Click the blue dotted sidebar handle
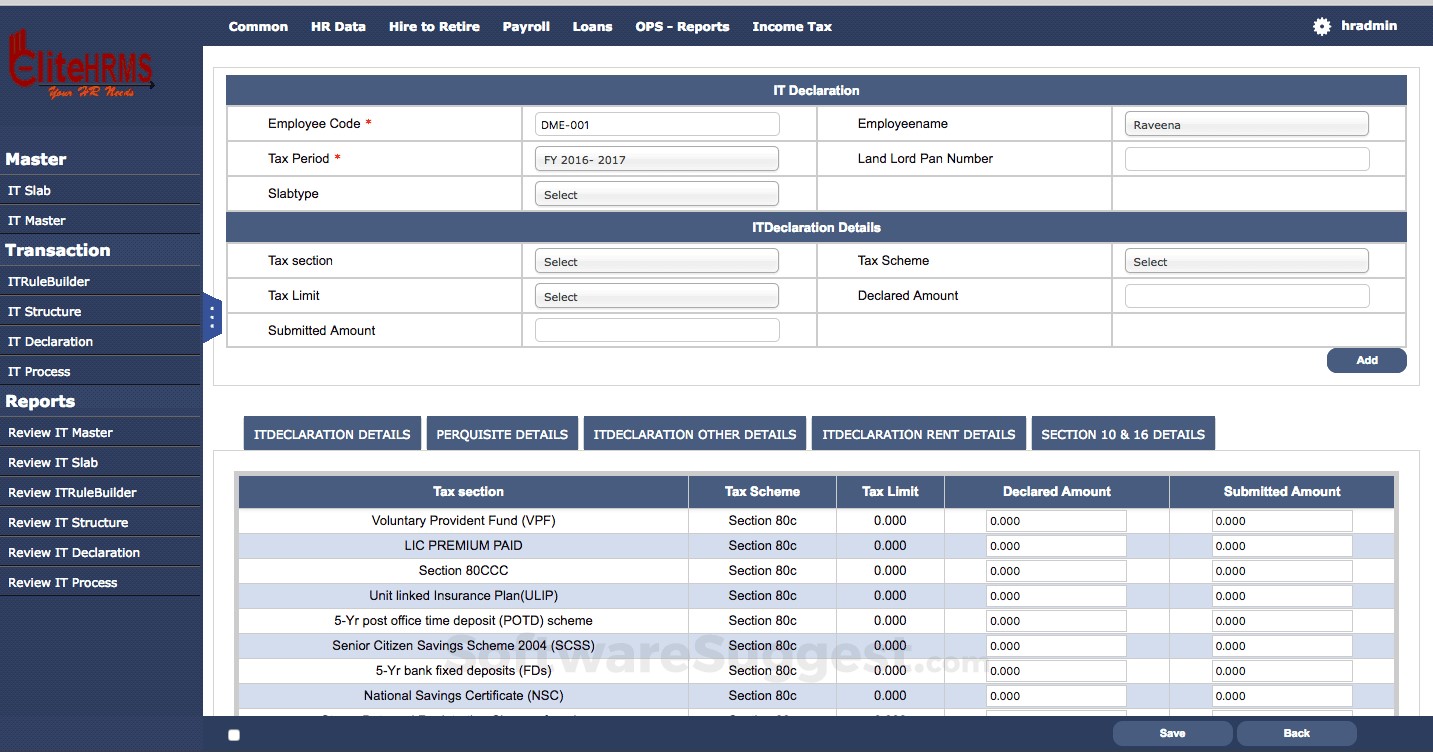The width and height of the screenshot is (1433, 752). (212, 317)
